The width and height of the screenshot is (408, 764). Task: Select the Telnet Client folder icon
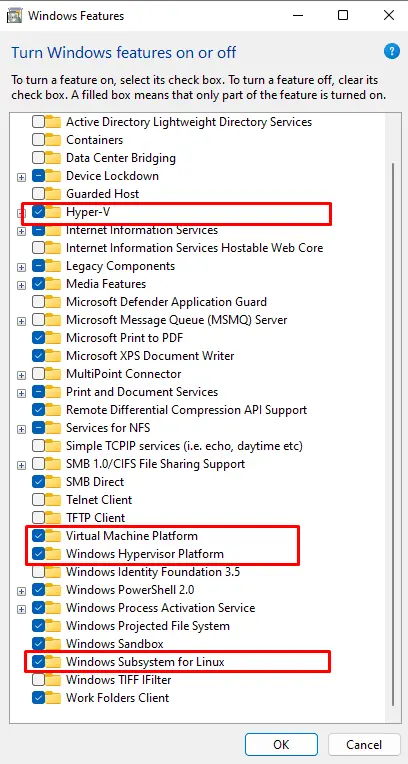(53, 500)
